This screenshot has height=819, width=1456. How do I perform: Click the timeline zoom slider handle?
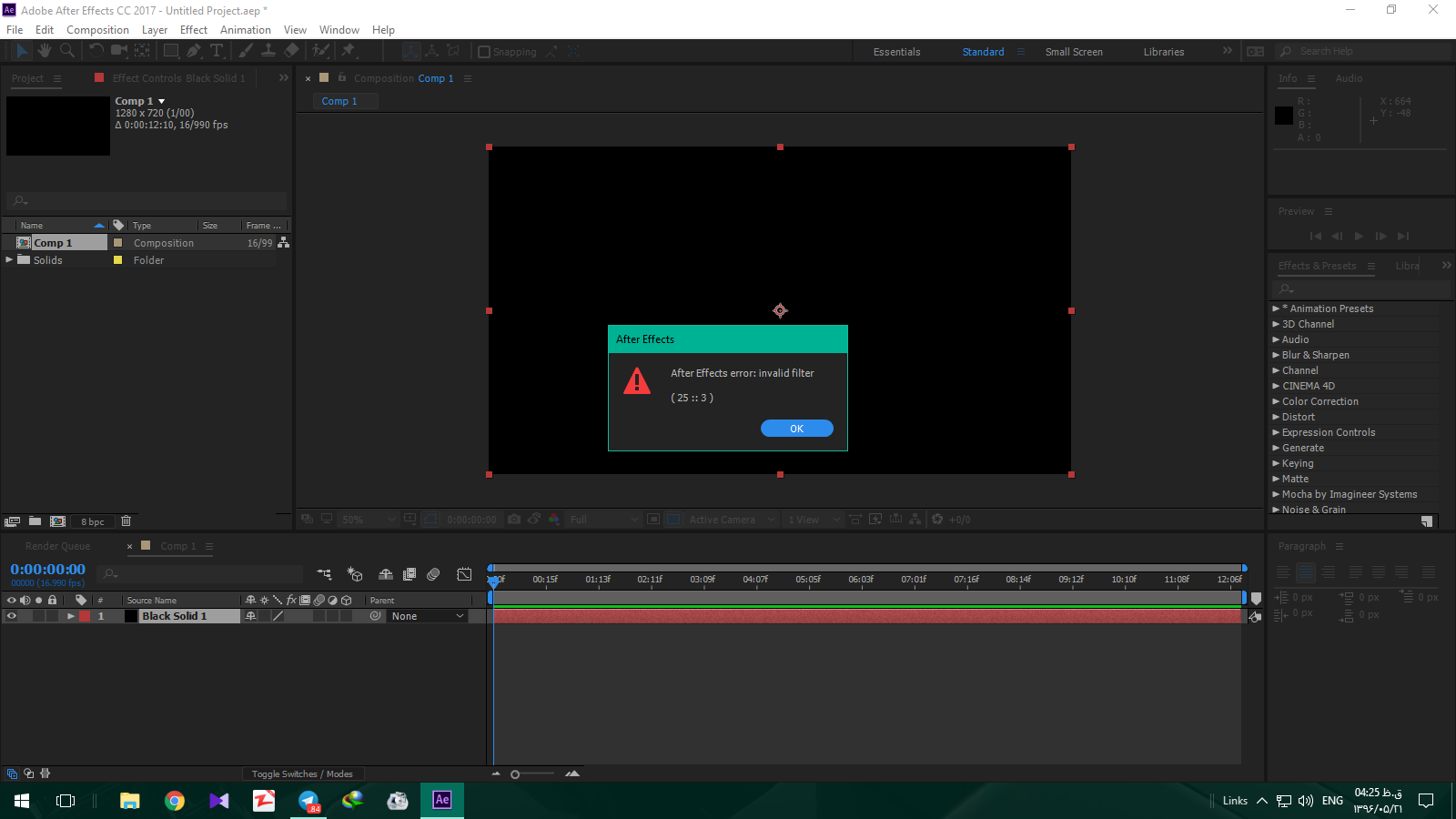point(515,774)
